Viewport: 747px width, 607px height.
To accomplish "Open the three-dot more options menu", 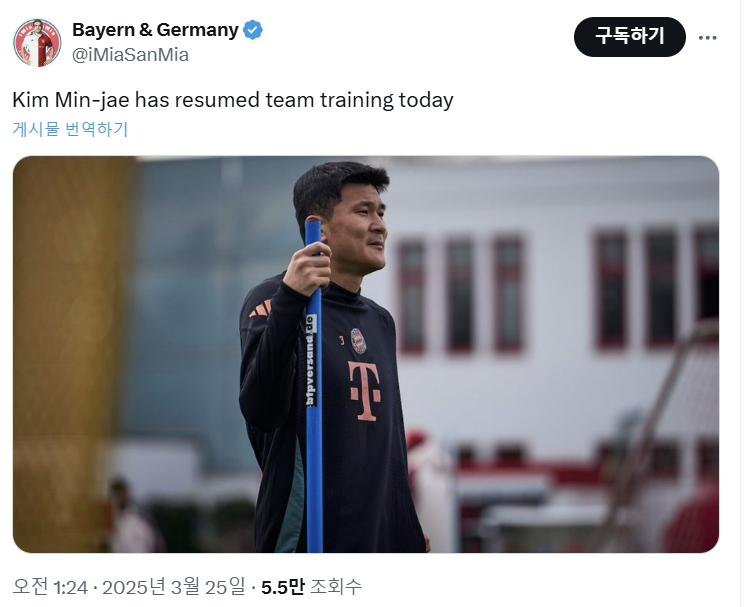I will [x=707, y=38].
